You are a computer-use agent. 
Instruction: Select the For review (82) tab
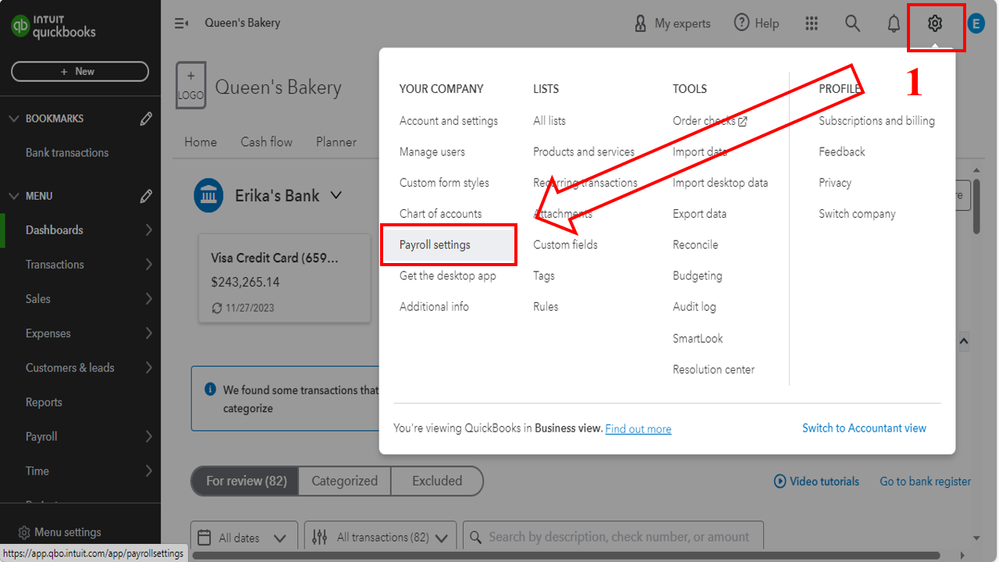point(246,481)
